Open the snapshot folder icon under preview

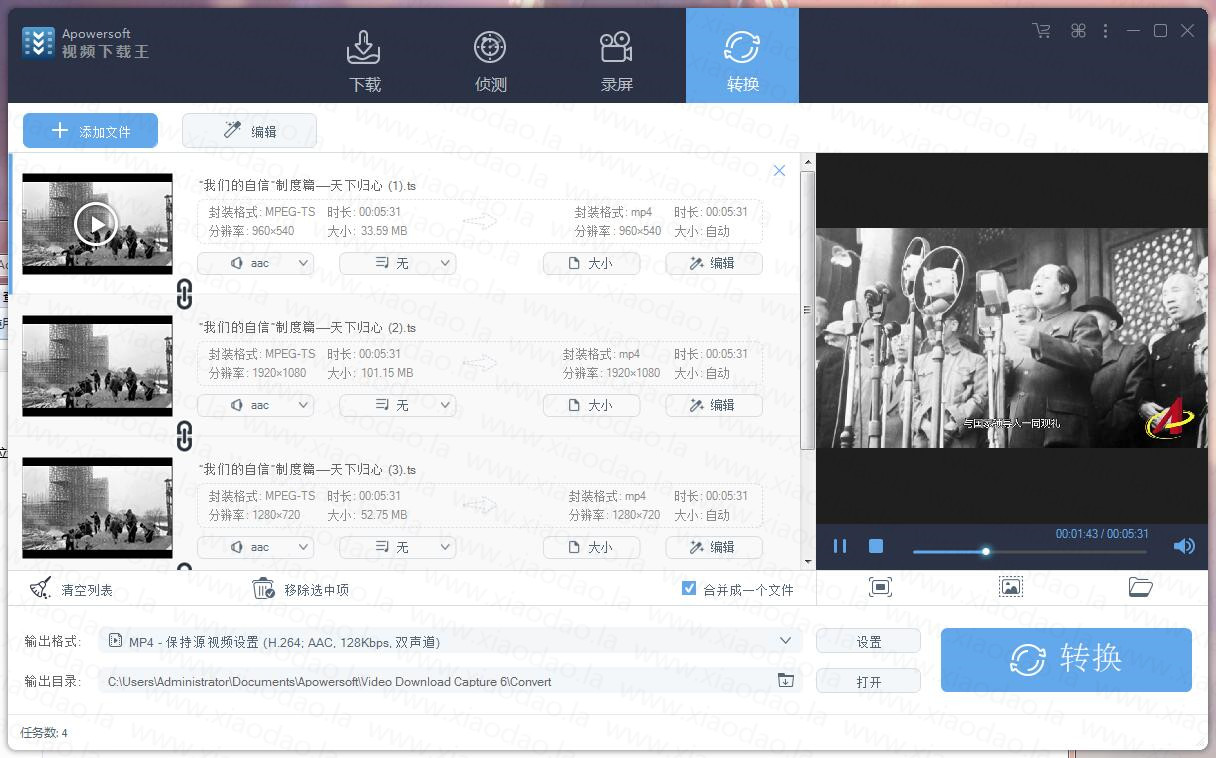pyautogui.click(x=1141, y=587)
